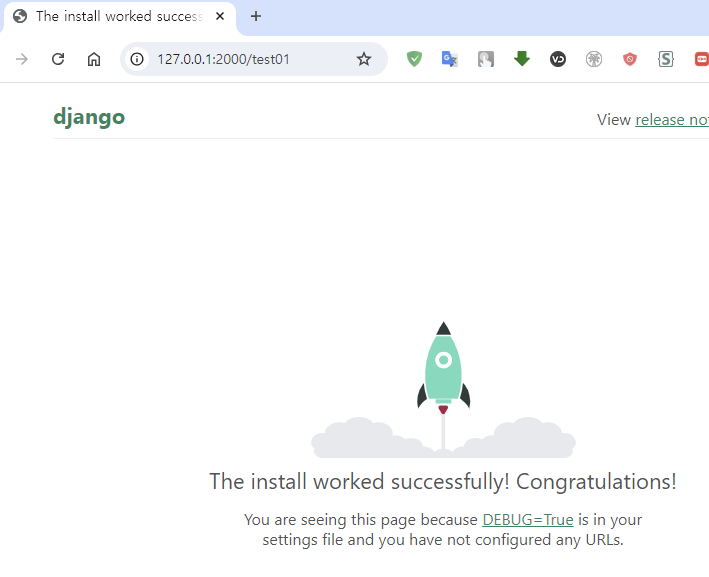Click the address bar URL 127.0.0.1:2000/test01

coord(223,59)
